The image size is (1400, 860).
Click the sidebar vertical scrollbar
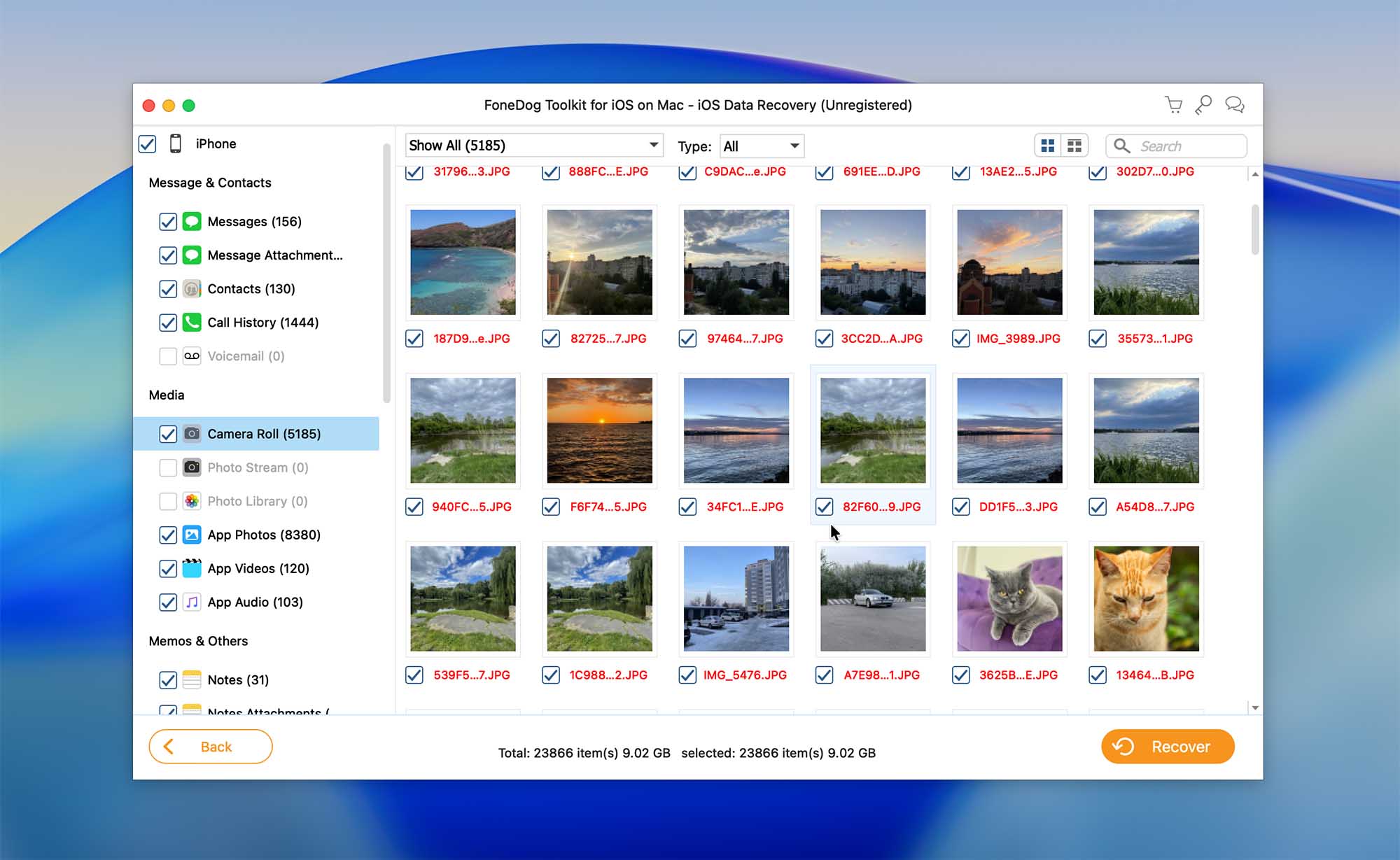pos(386,273)
